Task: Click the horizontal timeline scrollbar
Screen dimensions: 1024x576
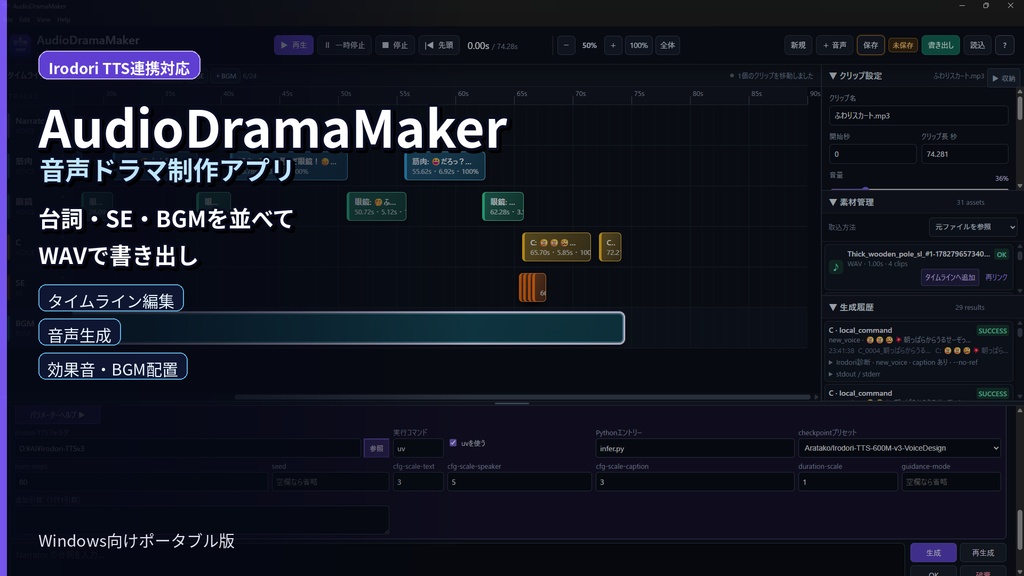Action: click(x=522, y=396)
